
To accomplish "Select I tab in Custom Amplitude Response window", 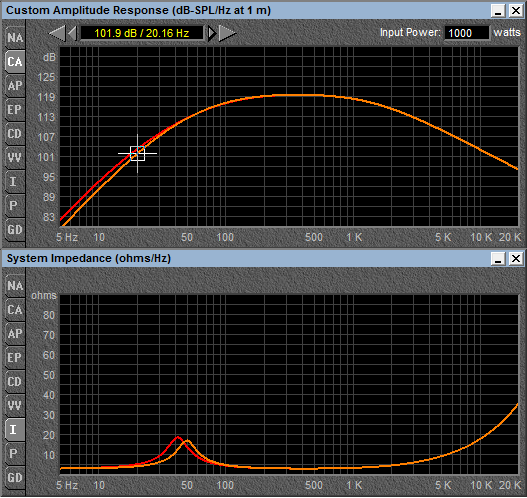I will pyautogui.click(x=15, y=181).
